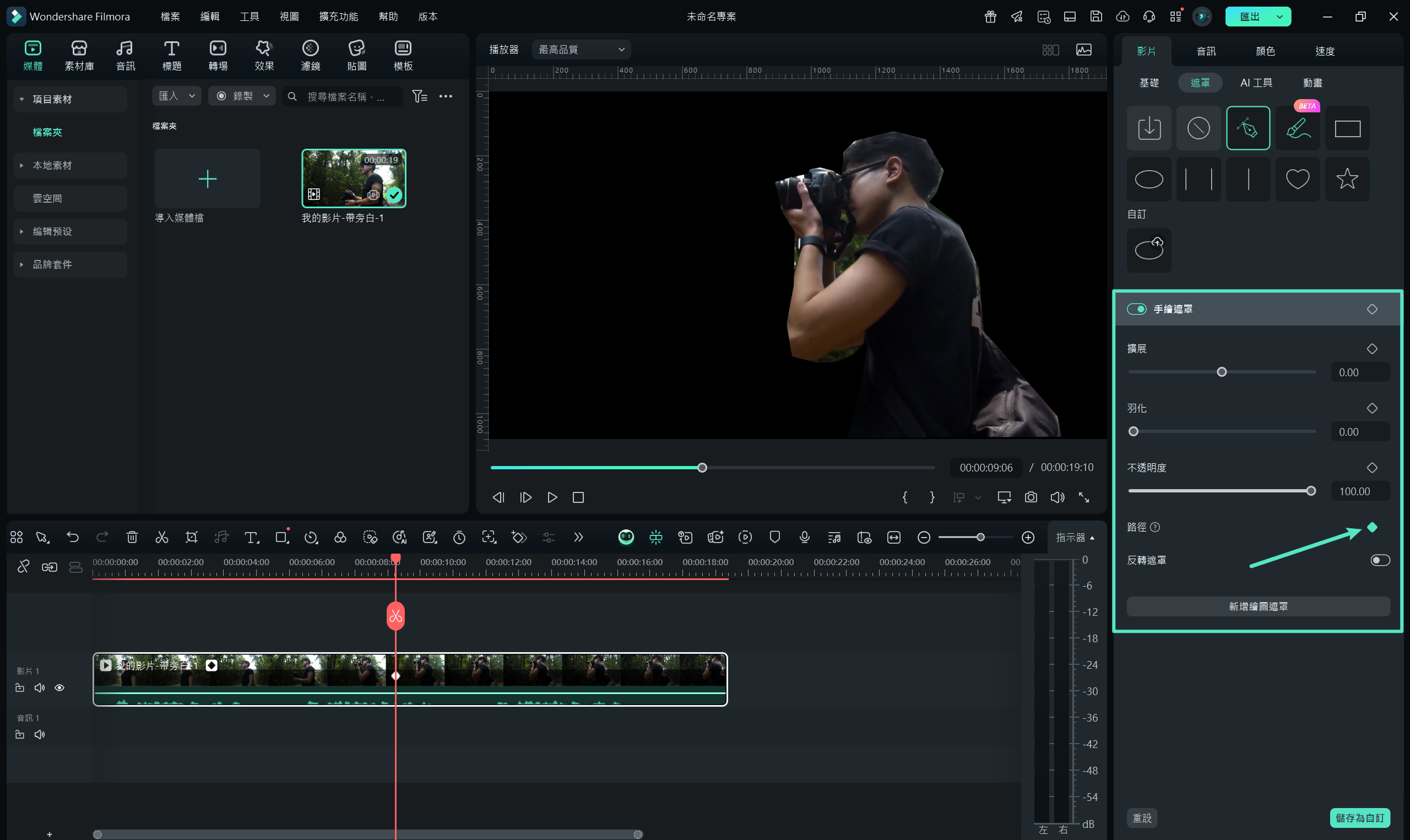Image resolution: width=1410 pixels, height=840 pixels.
Task: Open the Stickers (貼圖) panel
Action: (x=356, y=56)
